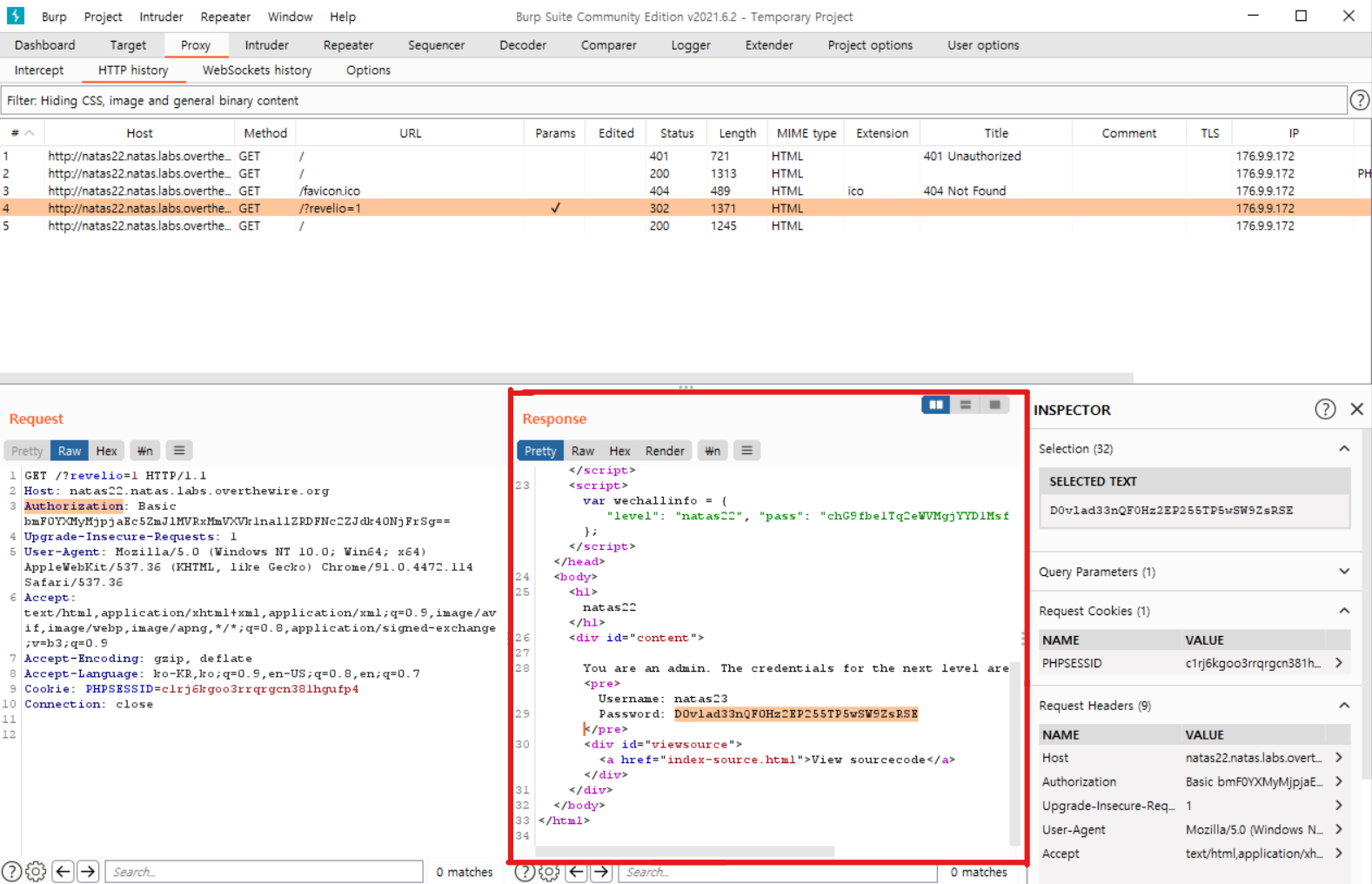Click Response search help icon
The height and width of the screenshot is (884, 1372).
pos(525,872)
